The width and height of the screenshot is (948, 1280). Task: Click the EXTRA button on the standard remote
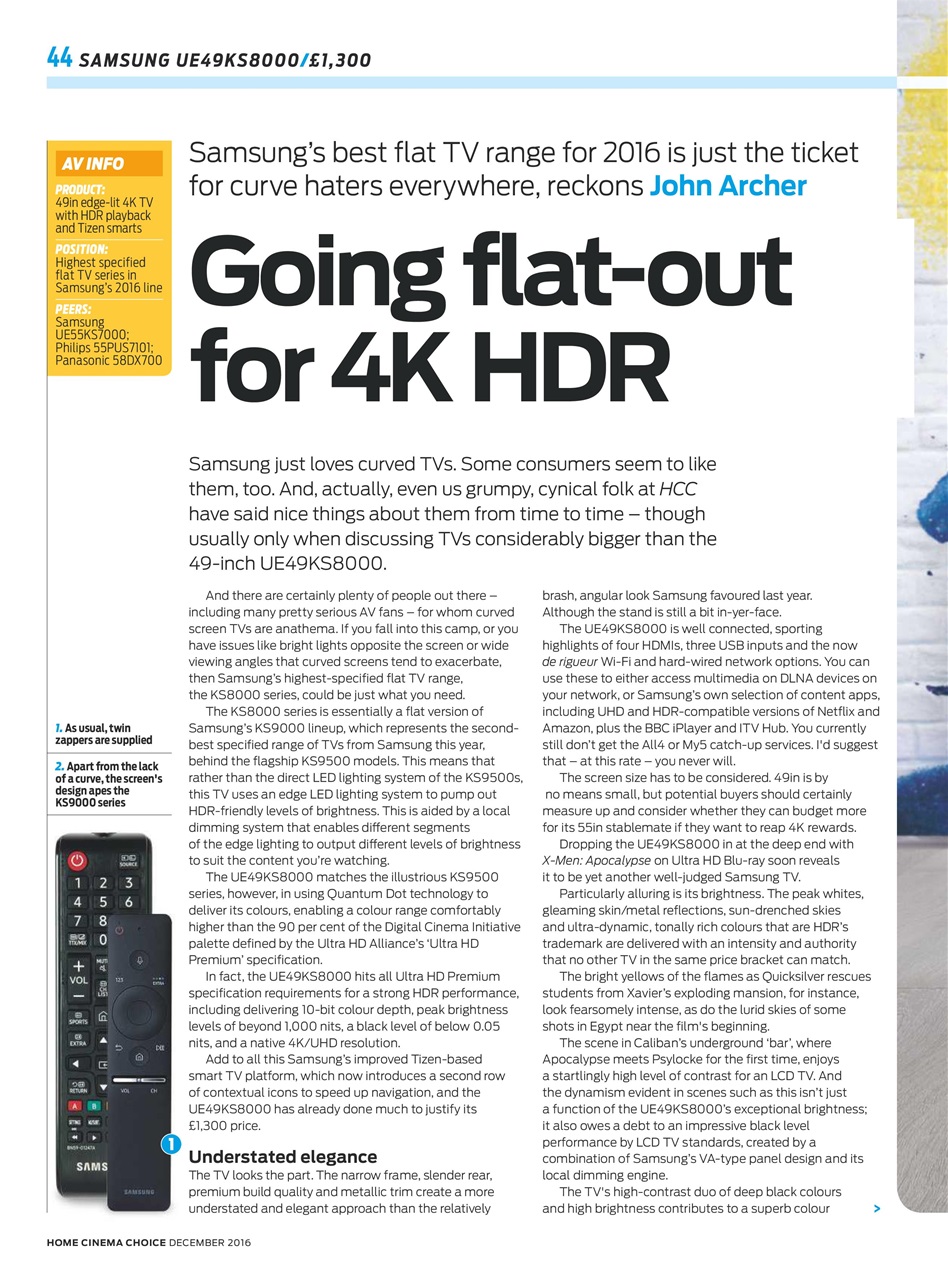78,1041
